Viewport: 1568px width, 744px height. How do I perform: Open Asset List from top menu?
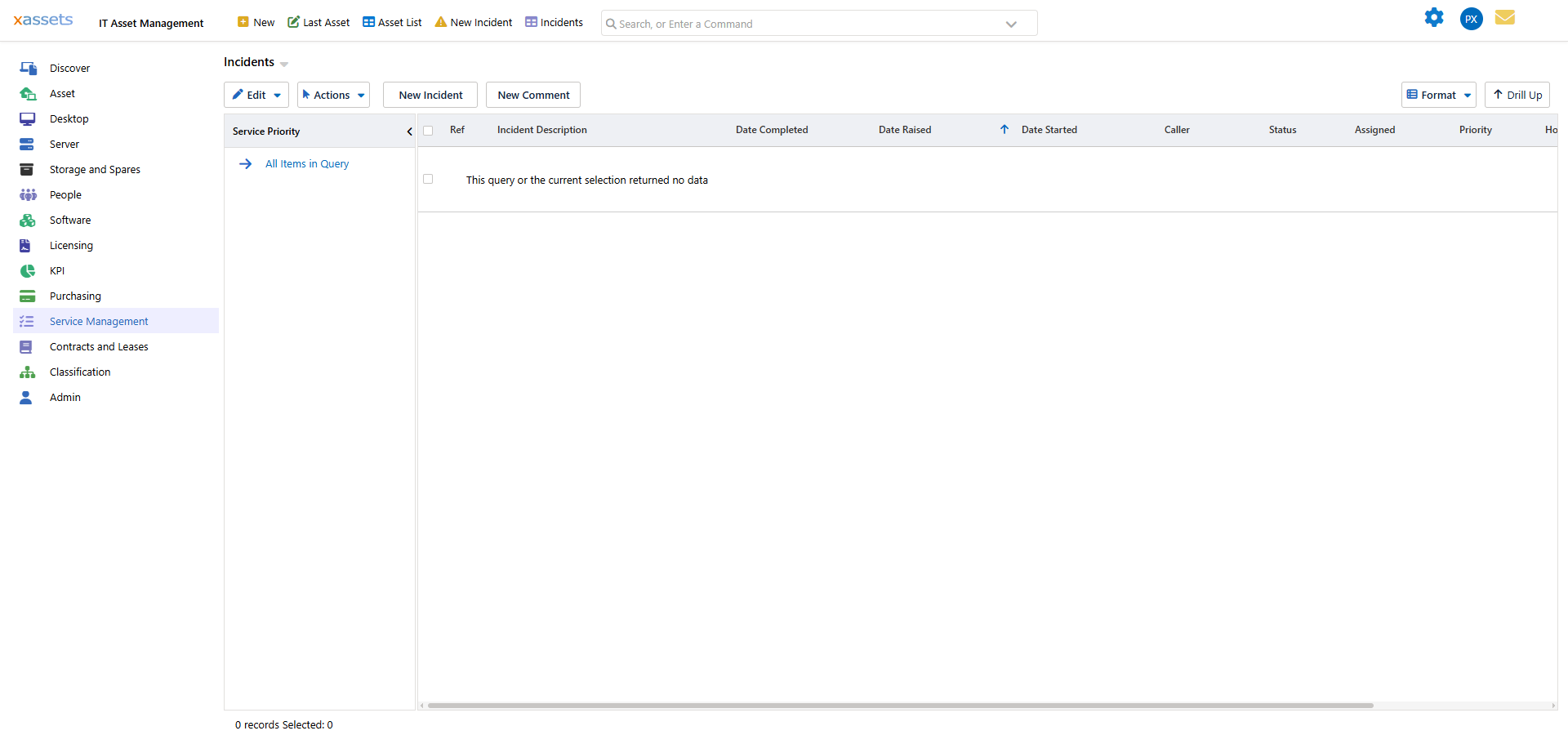click(x=392, y=23)
